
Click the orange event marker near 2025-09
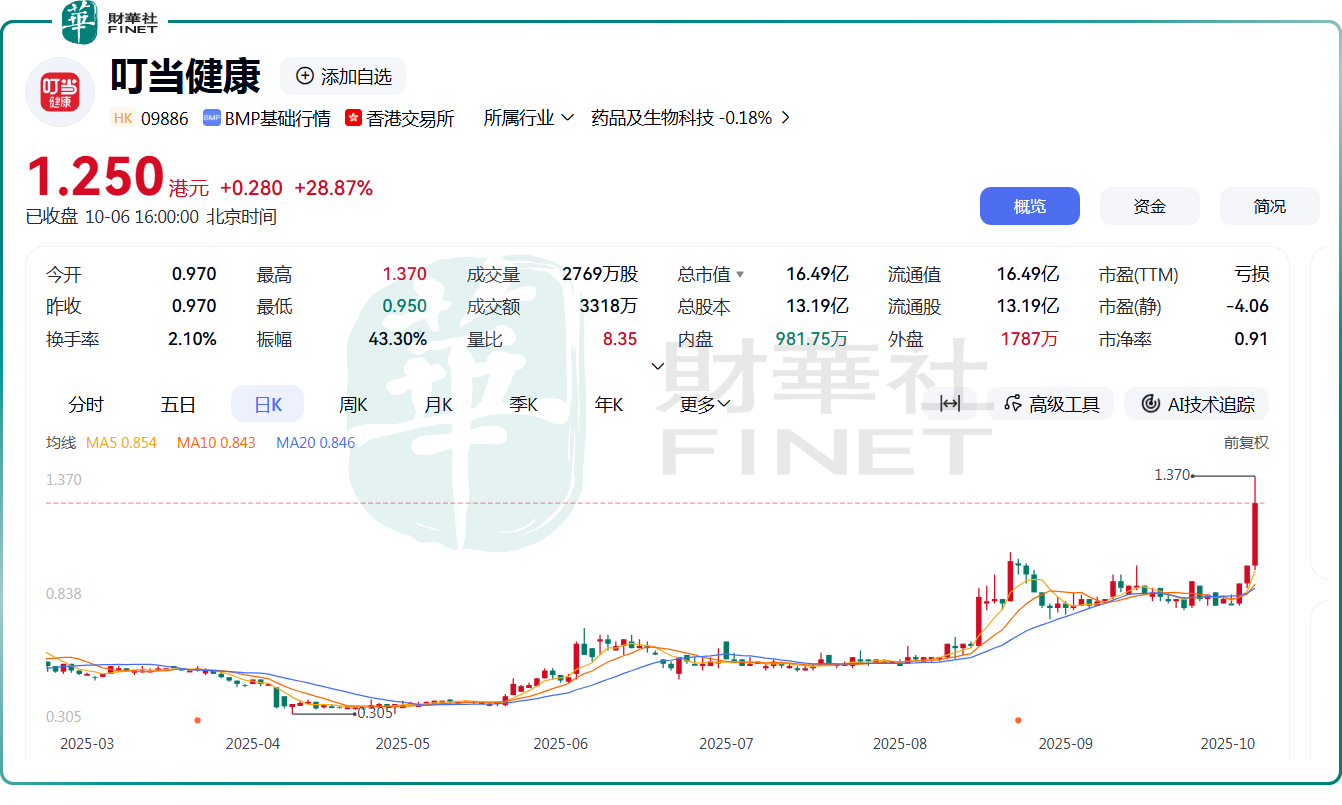click(1018, 720)
